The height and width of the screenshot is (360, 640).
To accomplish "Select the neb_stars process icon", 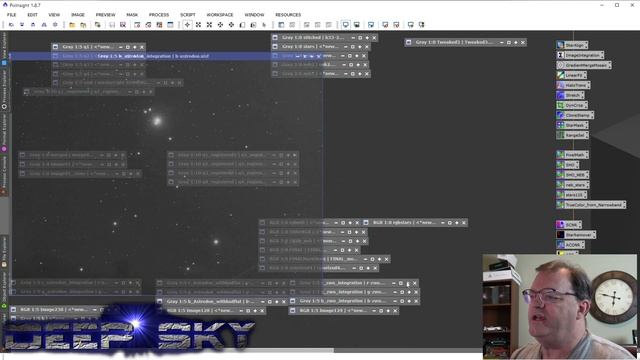I will point(572,185).
